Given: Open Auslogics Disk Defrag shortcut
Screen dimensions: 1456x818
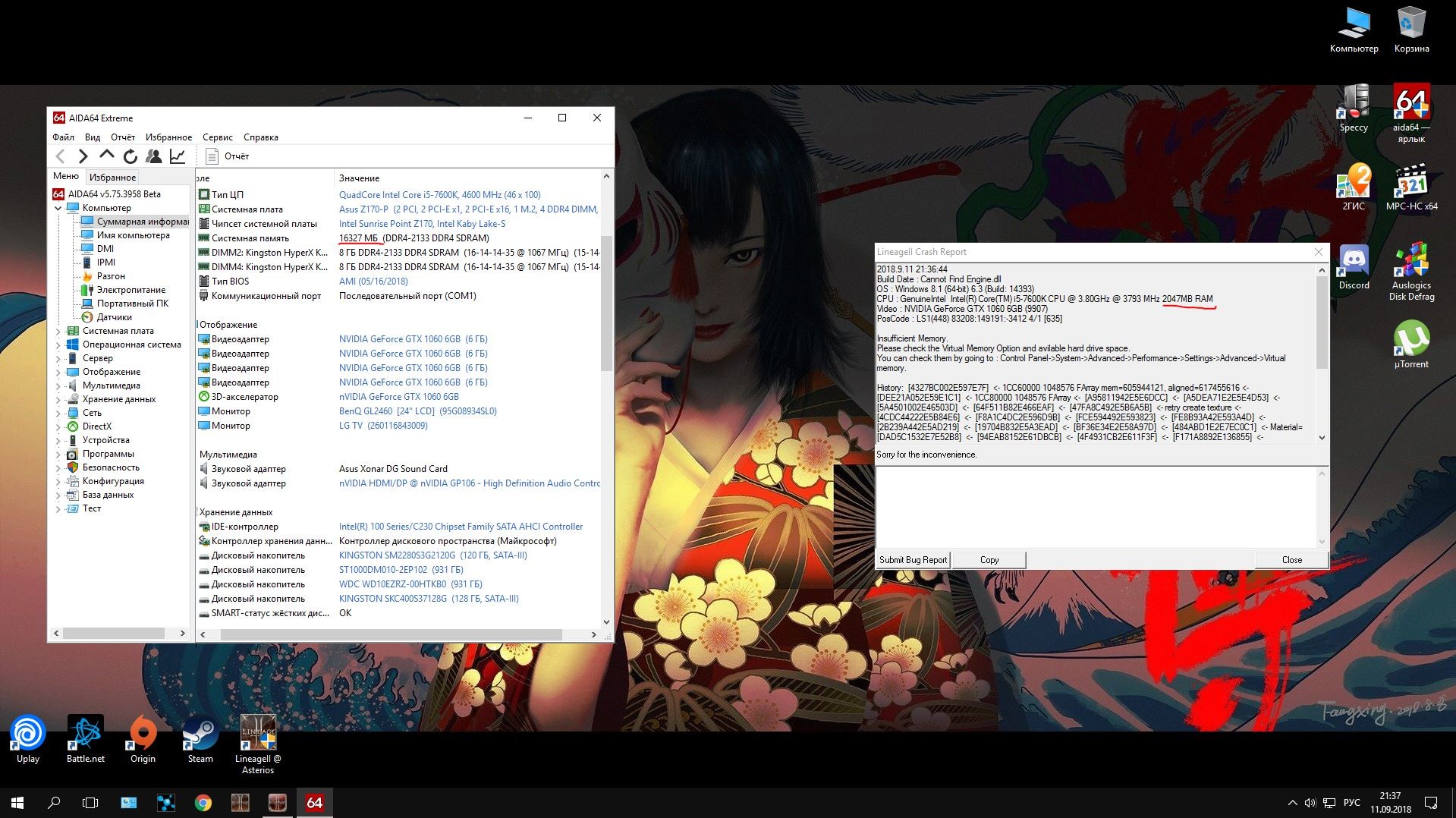Looking at the screenshot, I should (x=1411, y=272).
